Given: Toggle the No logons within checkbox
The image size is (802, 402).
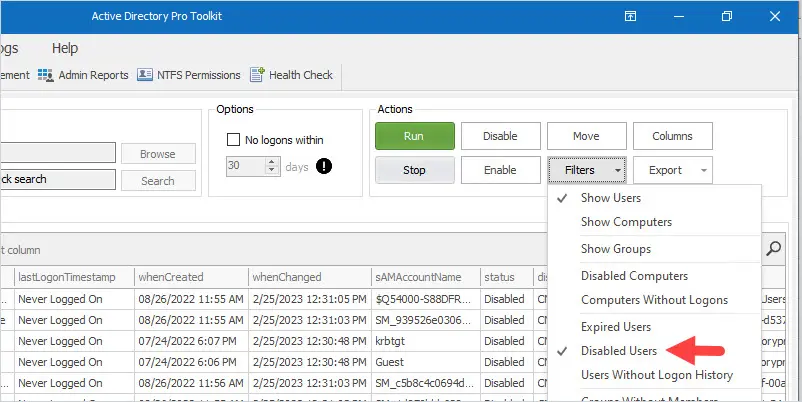Looking at the screenshot, I should point(233,140).
